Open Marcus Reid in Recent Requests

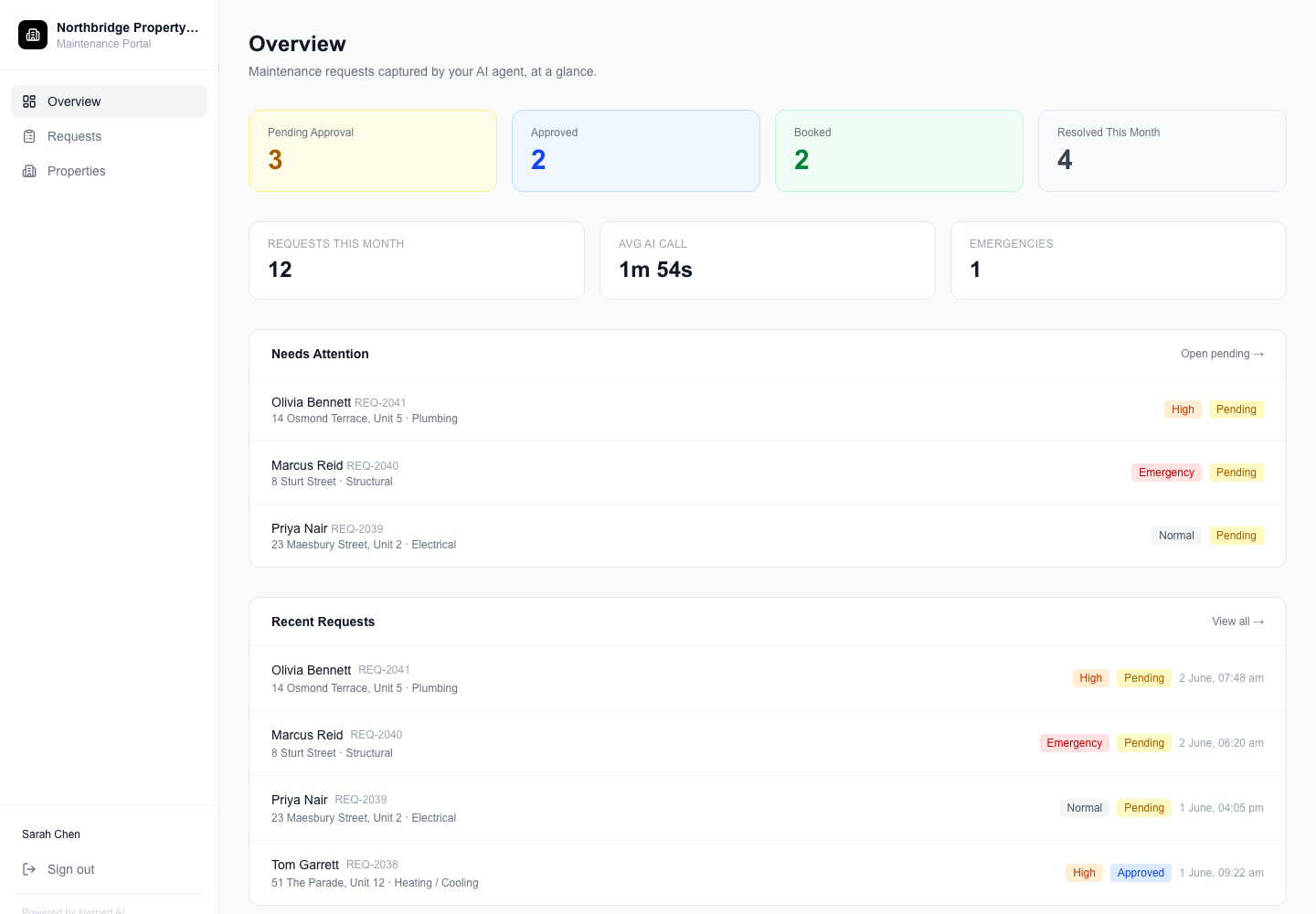768,743
